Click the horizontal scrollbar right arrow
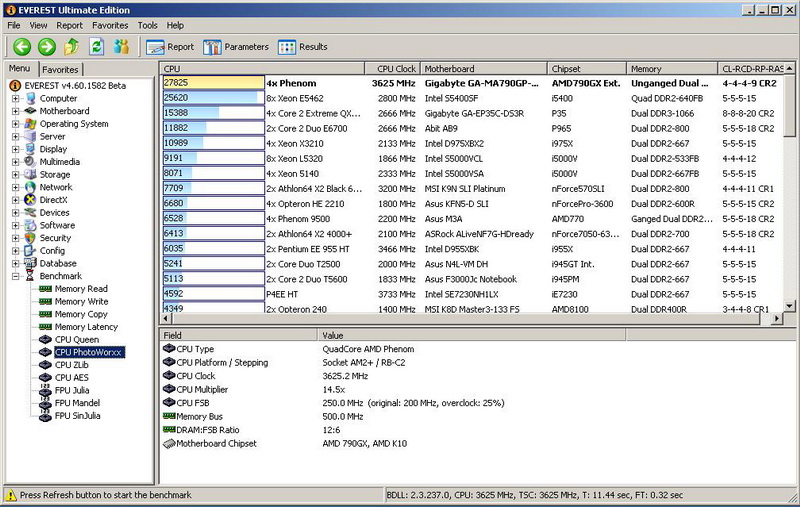 tap(777, 318)
